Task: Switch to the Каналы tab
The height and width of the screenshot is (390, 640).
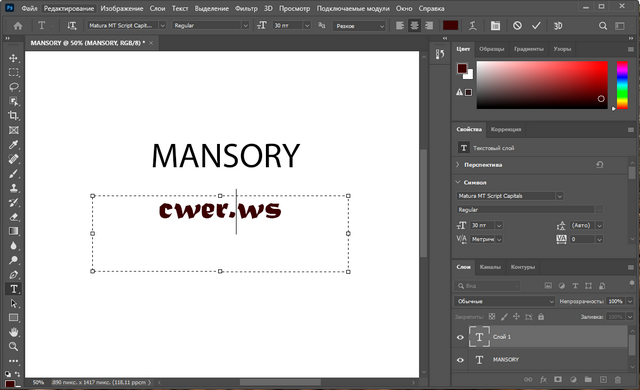Action: point(490,267)
